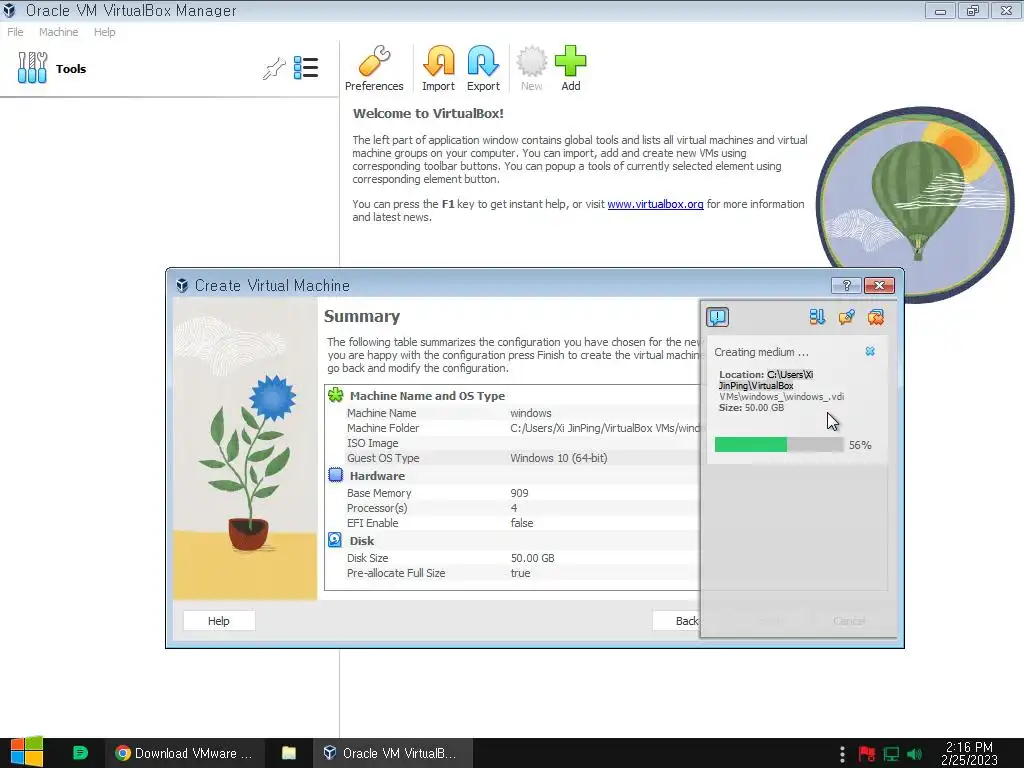
Task: Dismiss the Creating medium notification
Action: (870, 351)
